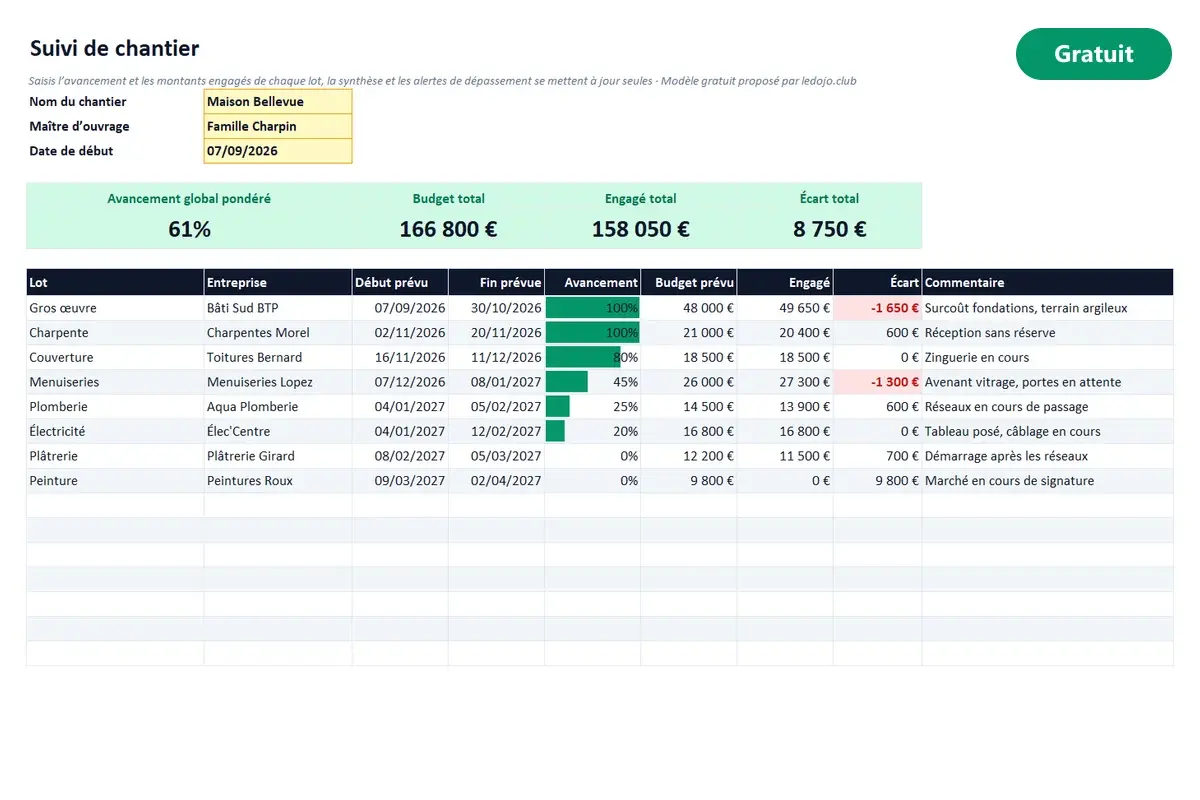
Task: Select the 12/02/2027 end date cell
Action: pyautogui.click(x=496, y=431)
